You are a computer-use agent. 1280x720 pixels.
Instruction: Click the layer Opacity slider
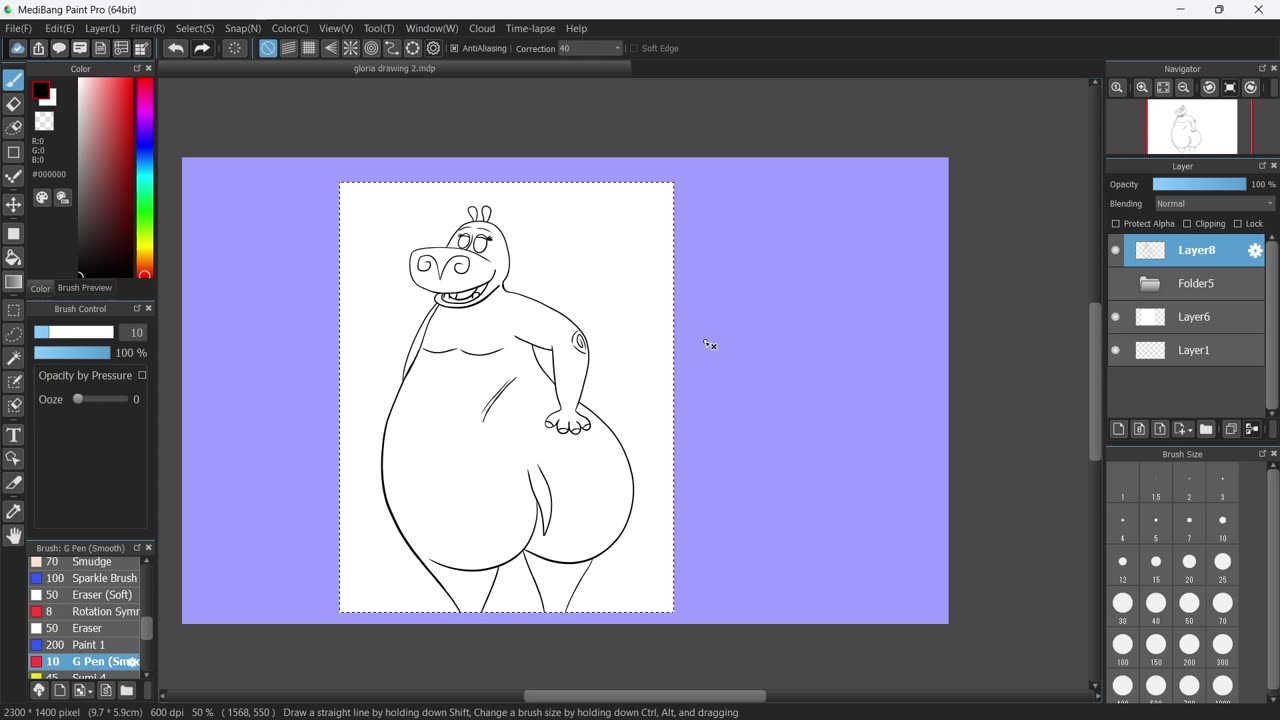coord(1199,184)
